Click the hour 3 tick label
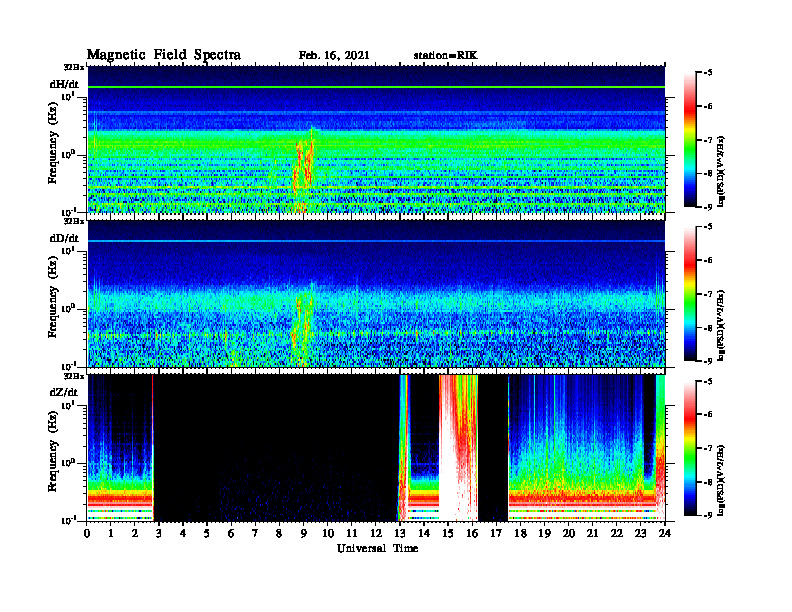This screenshot has height=612, width=792. 159,533
